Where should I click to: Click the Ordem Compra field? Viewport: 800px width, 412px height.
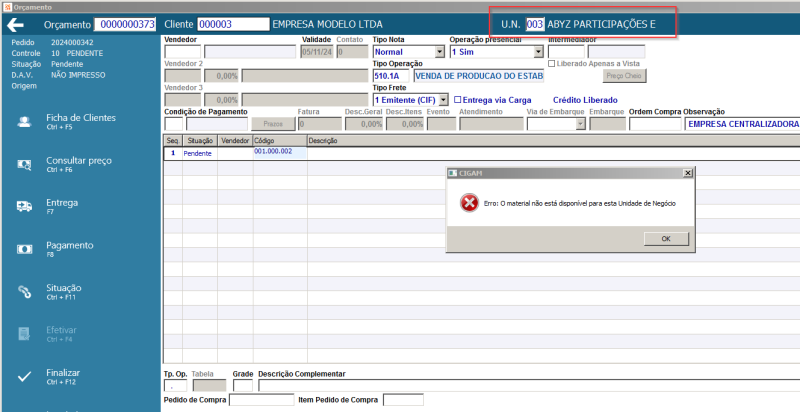[655, 124]
